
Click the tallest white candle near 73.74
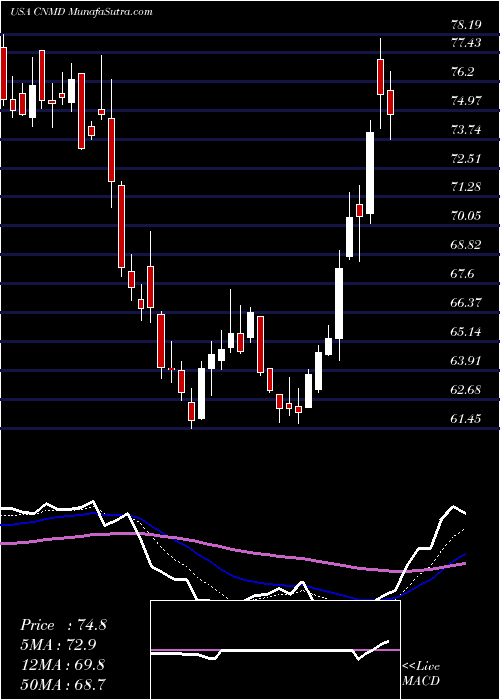370,173
